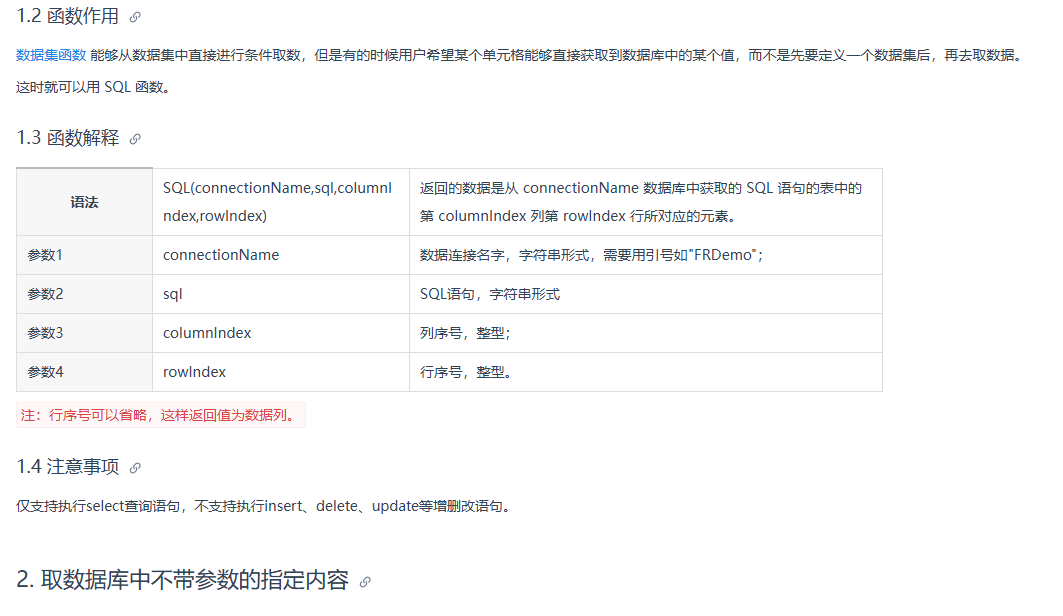Image resolution: width=1063 pixels, height=616 pixels.
Task: Click heading 2. 取数据库中不带参数的指定内容
Action: (182, 580)
